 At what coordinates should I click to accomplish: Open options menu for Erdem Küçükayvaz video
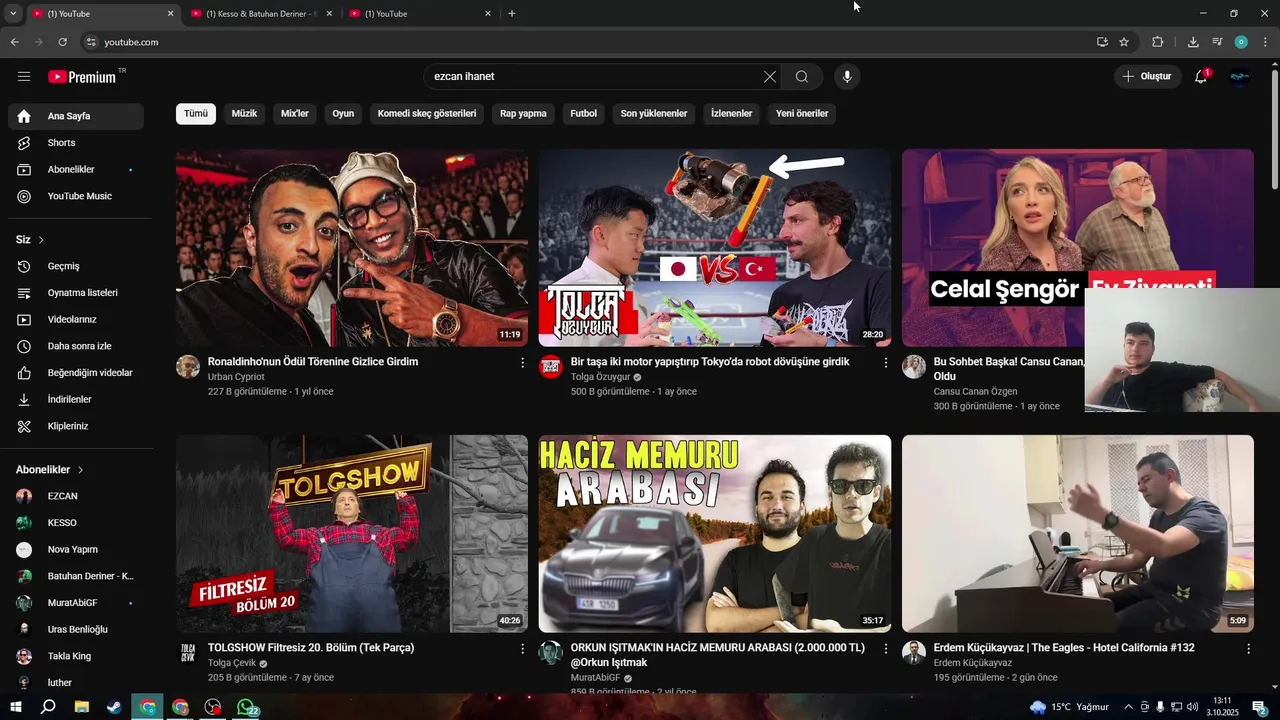1248,649
